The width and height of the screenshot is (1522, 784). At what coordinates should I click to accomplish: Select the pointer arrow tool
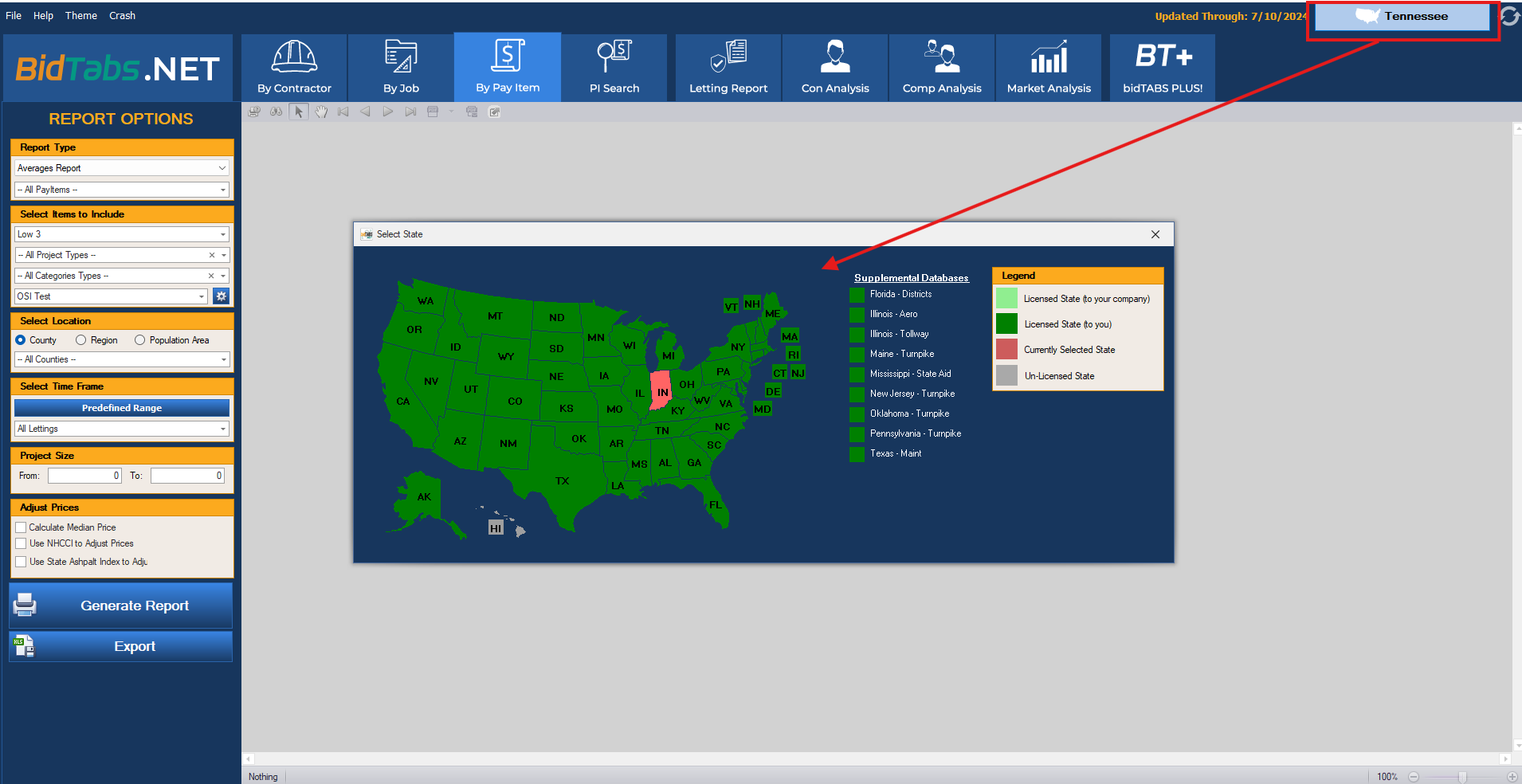click(299, 112)
